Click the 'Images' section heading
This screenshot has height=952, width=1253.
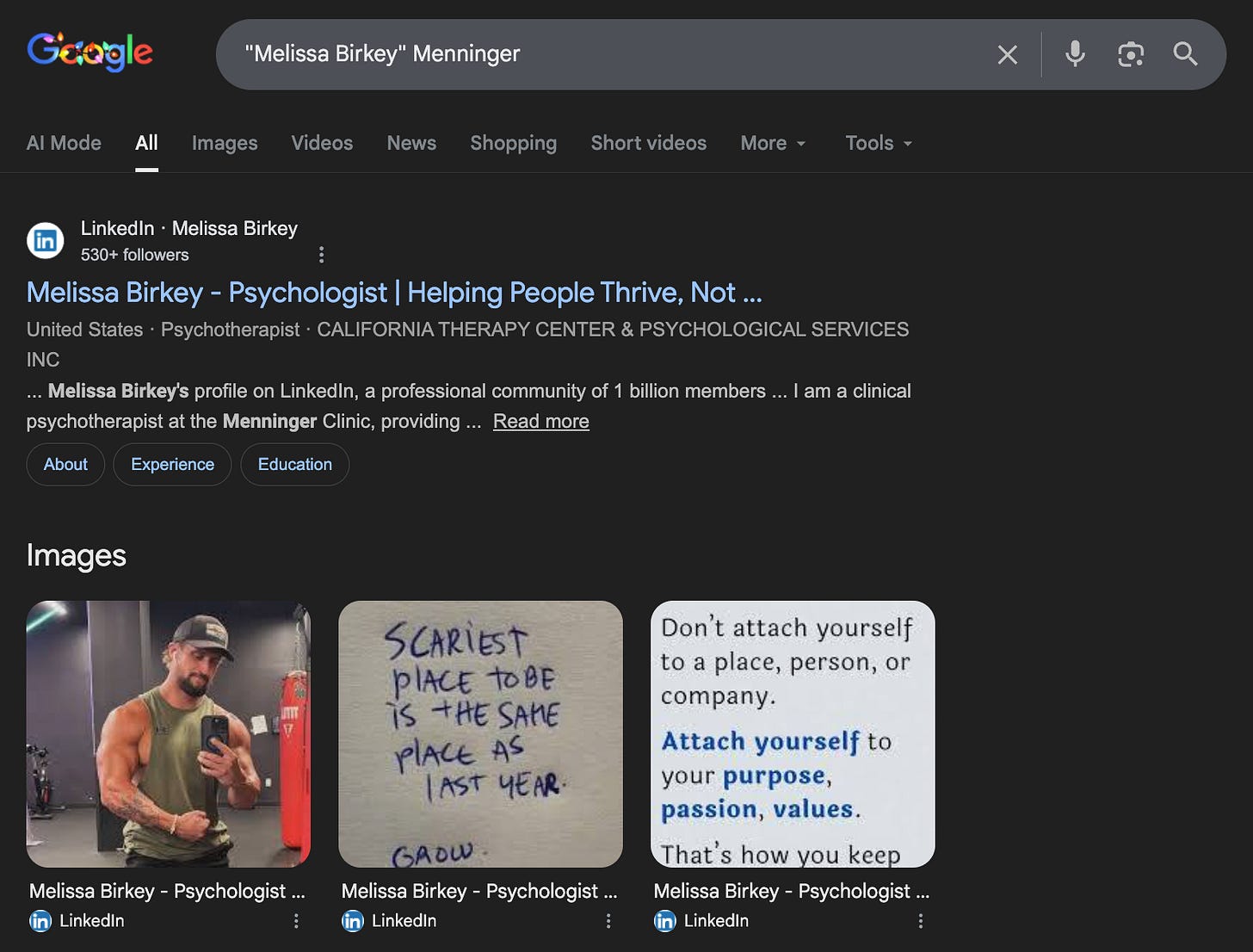point(77,555)
